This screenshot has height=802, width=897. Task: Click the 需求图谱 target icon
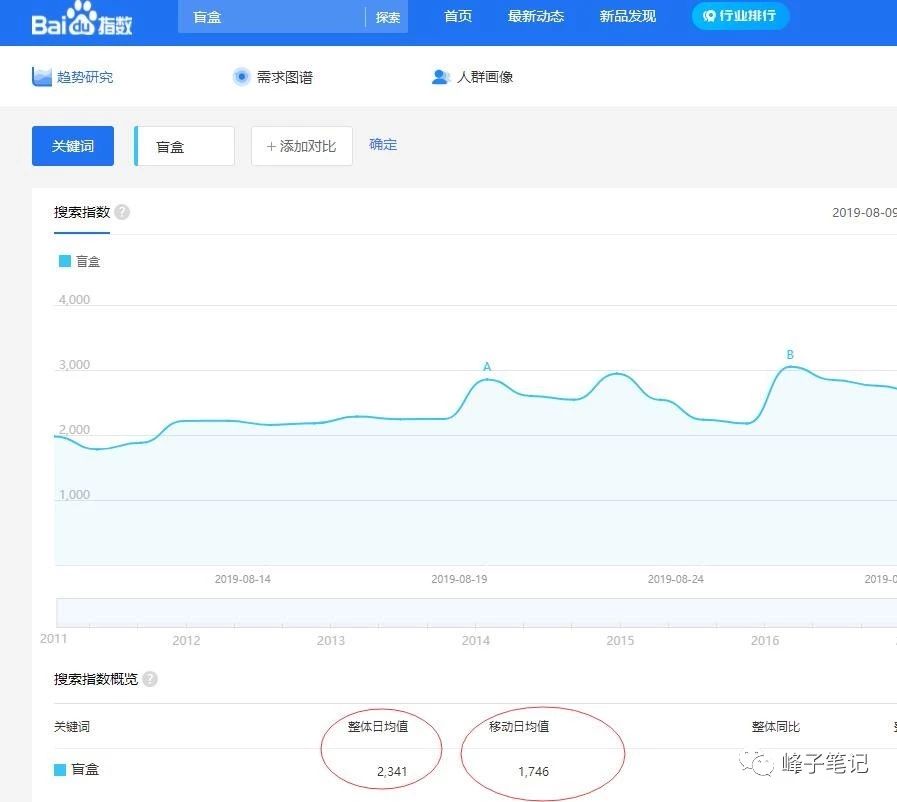[x=241, y=77]
